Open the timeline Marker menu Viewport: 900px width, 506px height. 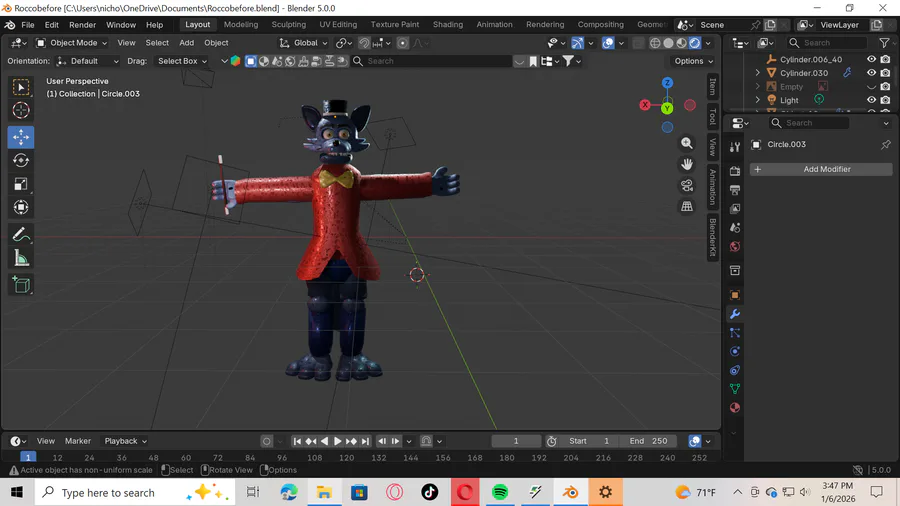pos(77,441)
